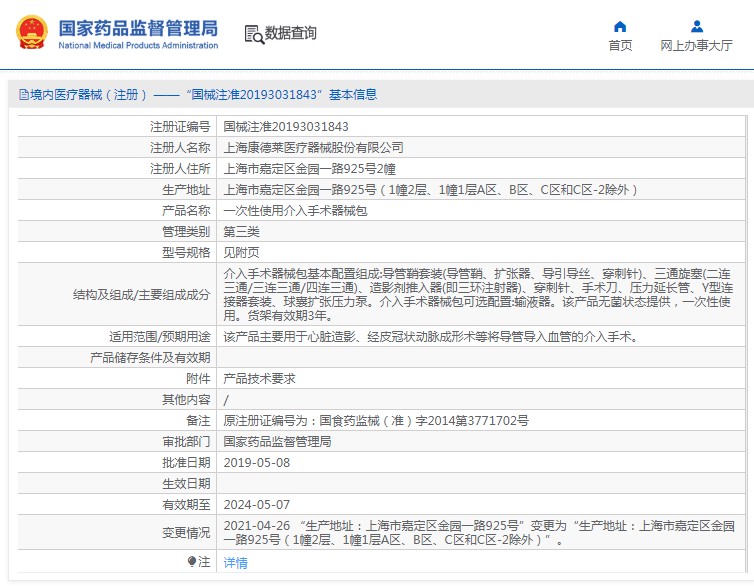Click the 其他内容 slash value
Image resolution: width=754 pixels, height=588 pixels.
point(226,400)
